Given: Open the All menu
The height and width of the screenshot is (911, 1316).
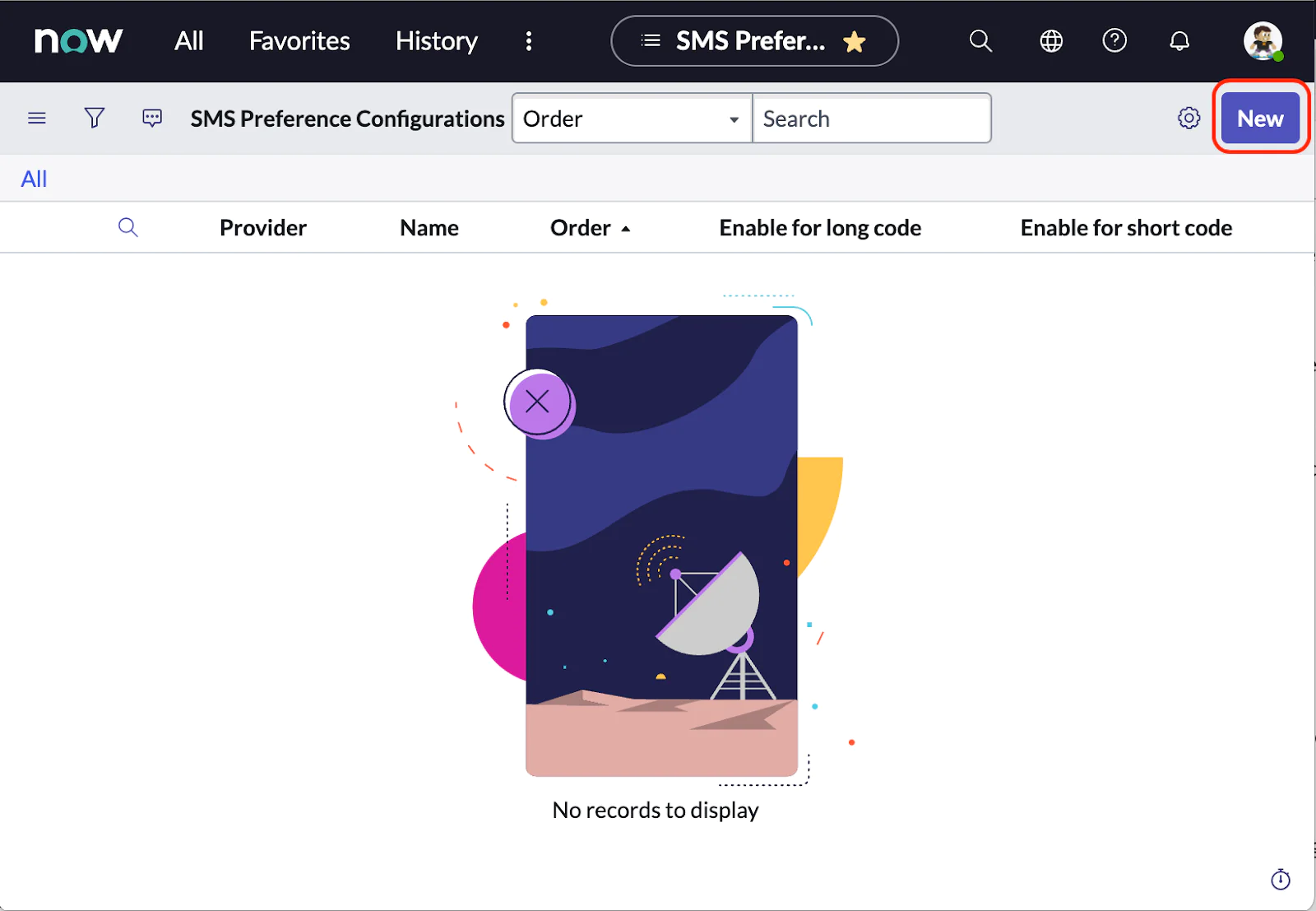Looking at the screenshot, I should pyautogui.click(x=189, y=41).
